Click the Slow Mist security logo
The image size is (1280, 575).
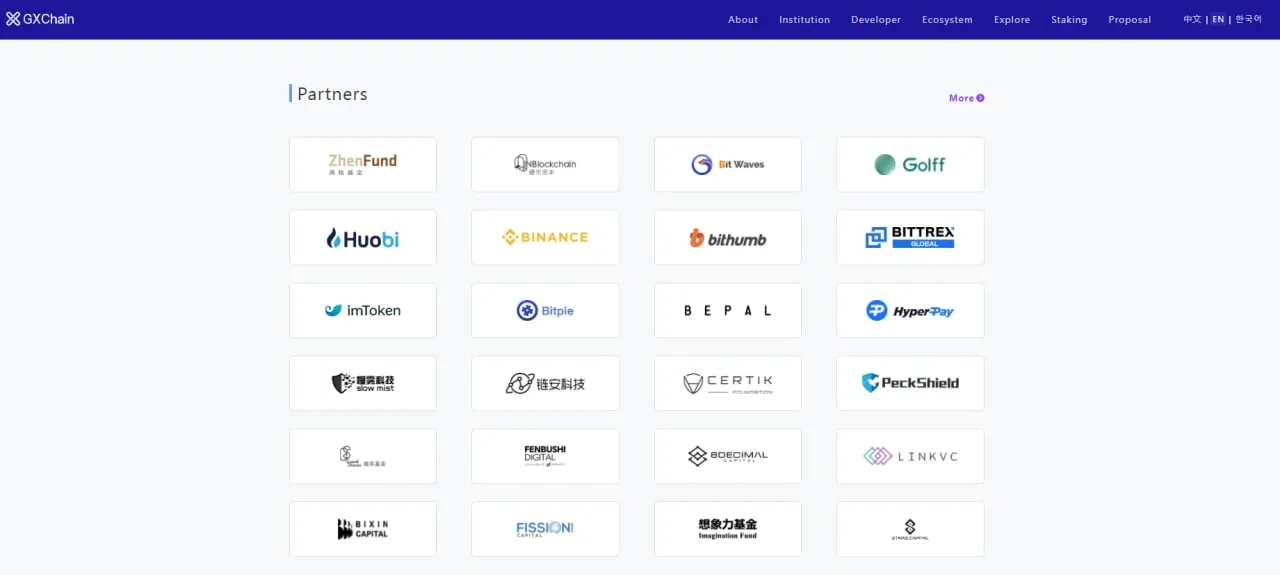click(363, 383)
